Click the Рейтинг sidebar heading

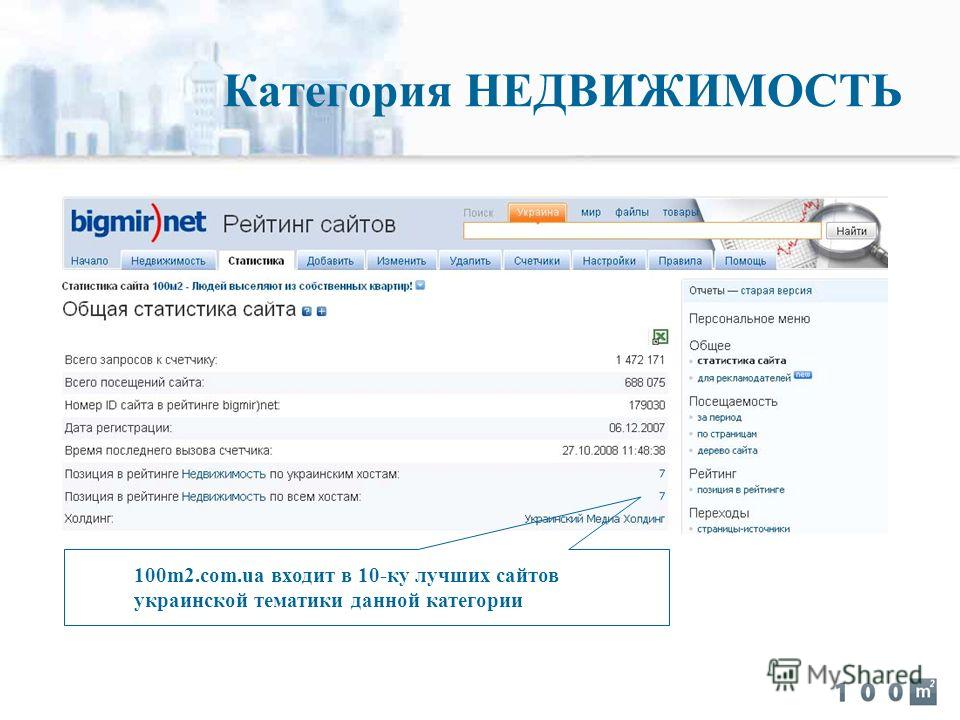coord(713,473)
